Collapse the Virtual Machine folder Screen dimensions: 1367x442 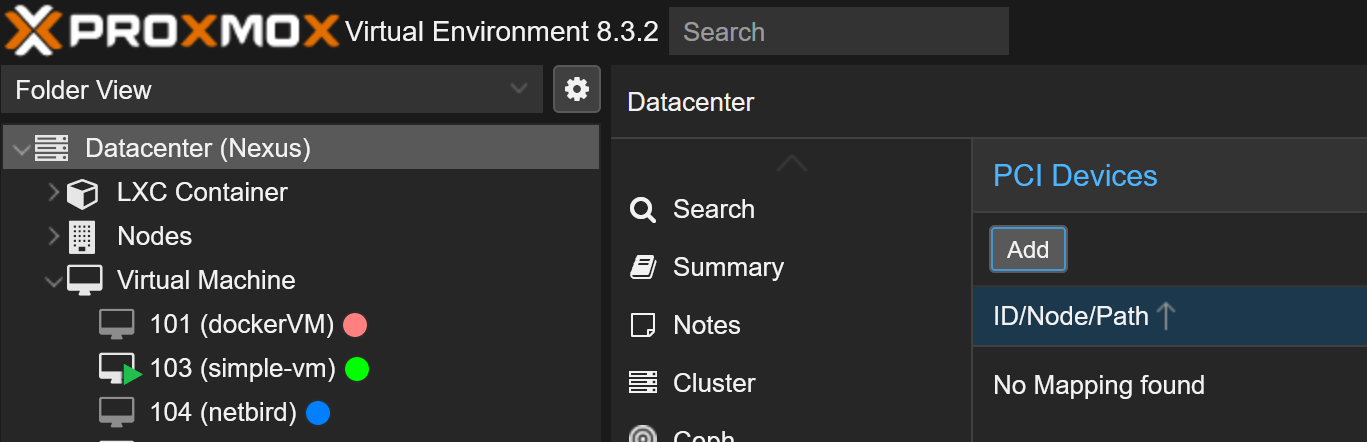point(54,281)
